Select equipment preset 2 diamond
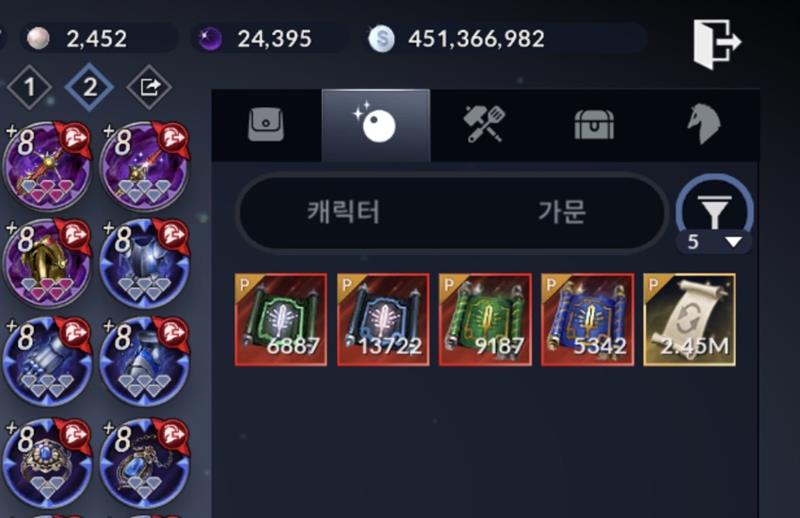800x518 pixels. (89, 87)
